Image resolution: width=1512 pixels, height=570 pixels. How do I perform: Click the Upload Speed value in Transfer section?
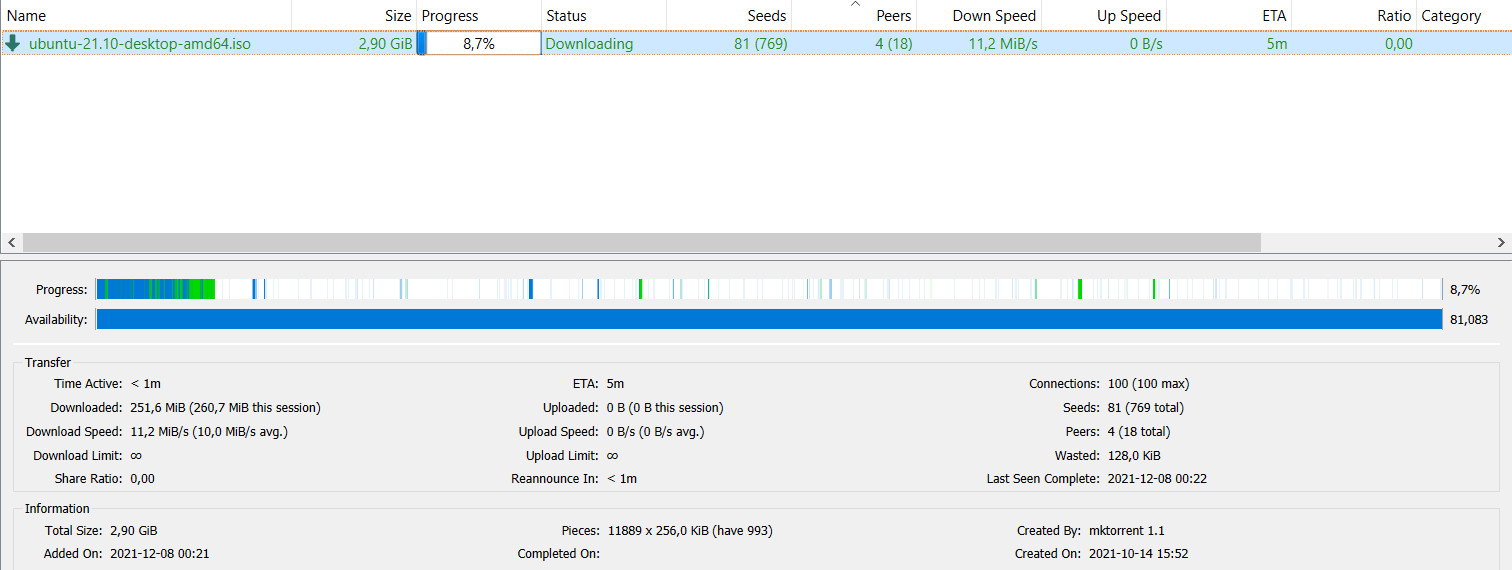coord(655,432)
